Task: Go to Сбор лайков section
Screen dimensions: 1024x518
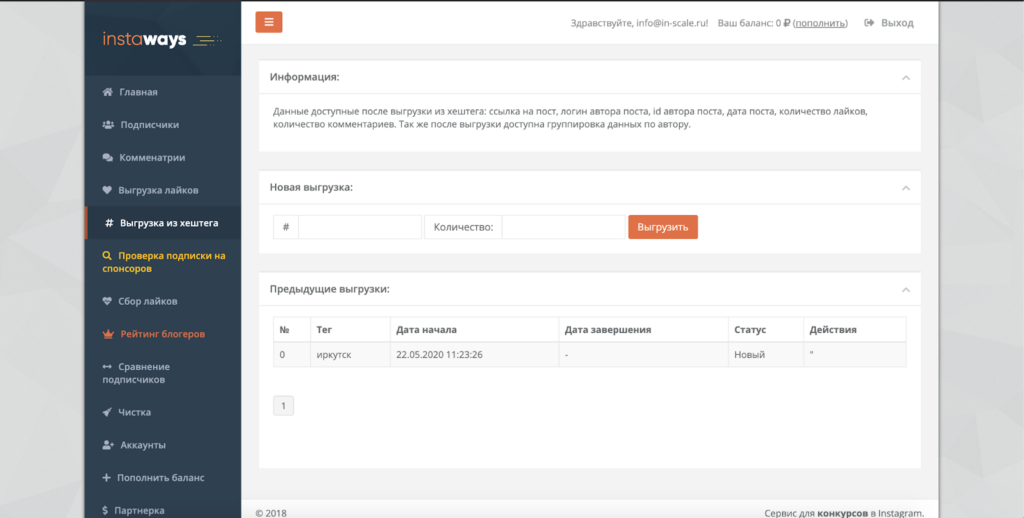Action: tap(148, 301)
